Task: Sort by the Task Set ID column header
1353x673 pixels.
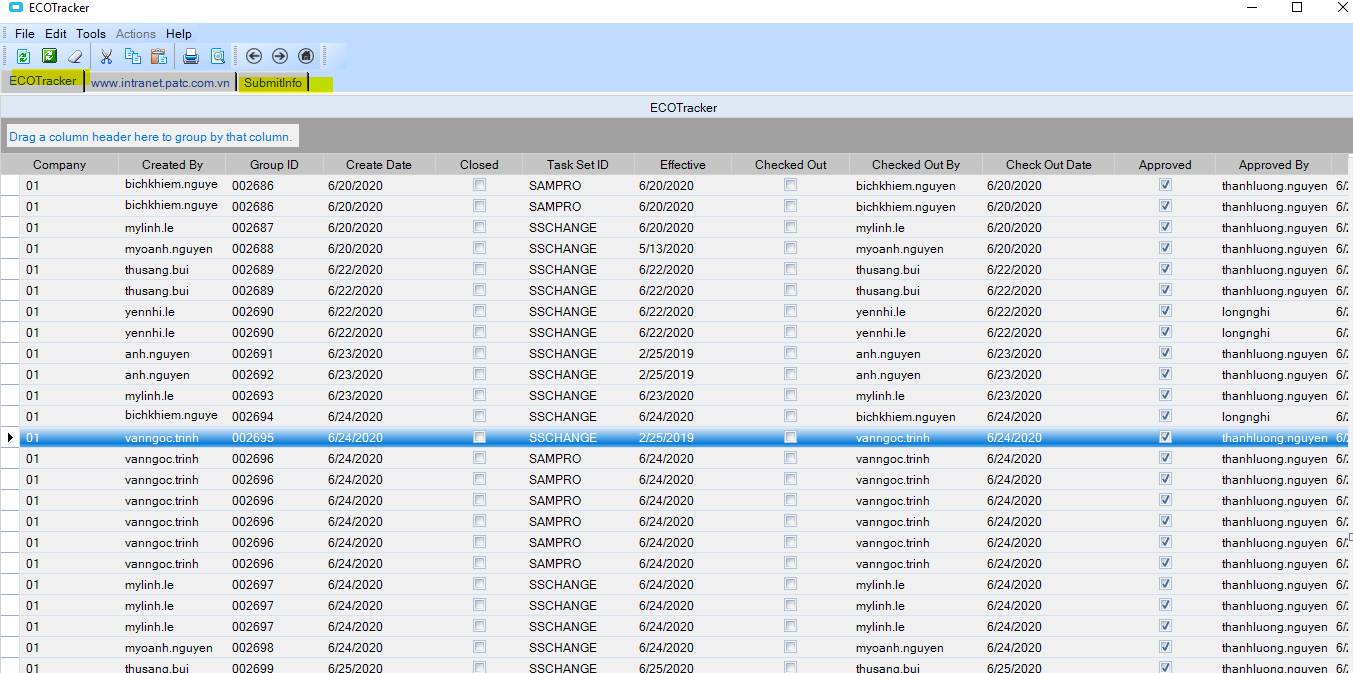Action: coord(577,165)
